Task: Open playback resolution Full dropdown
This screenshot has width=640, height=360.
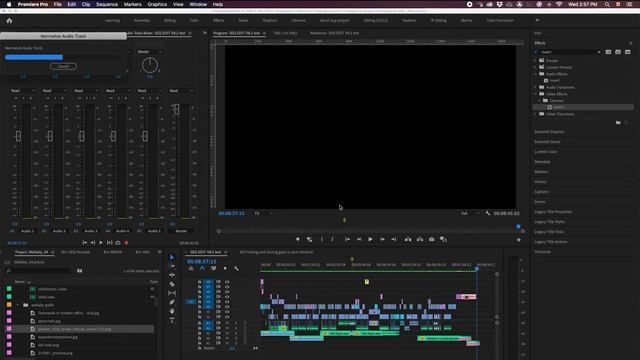Action: pyautogui.click(x=470, y=213)
